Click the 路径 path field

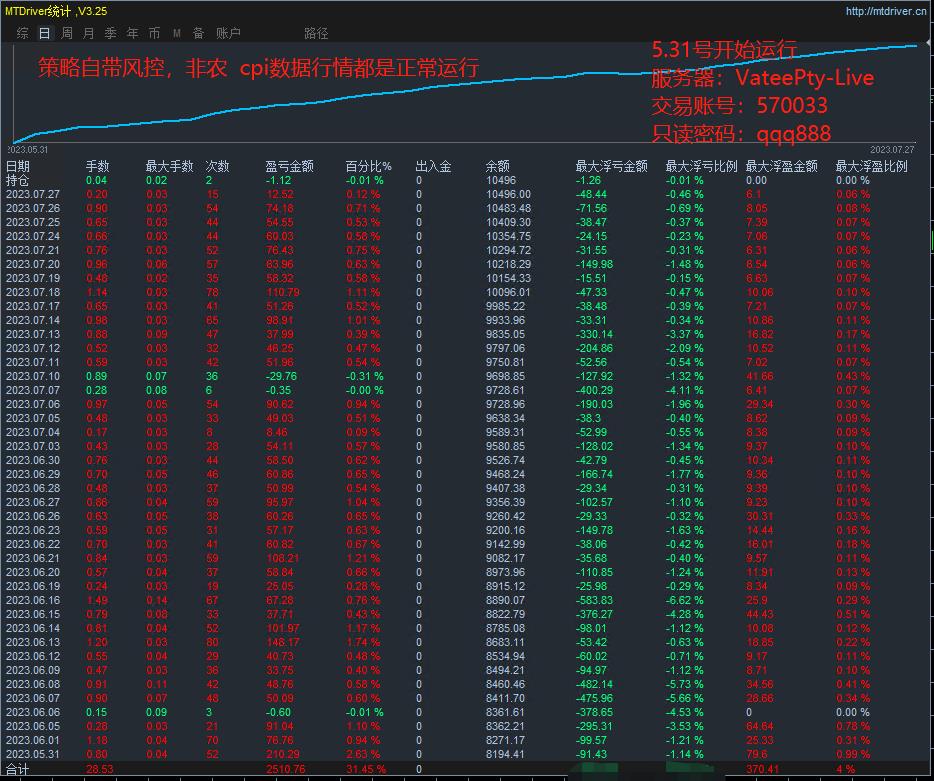click(316, 33)
